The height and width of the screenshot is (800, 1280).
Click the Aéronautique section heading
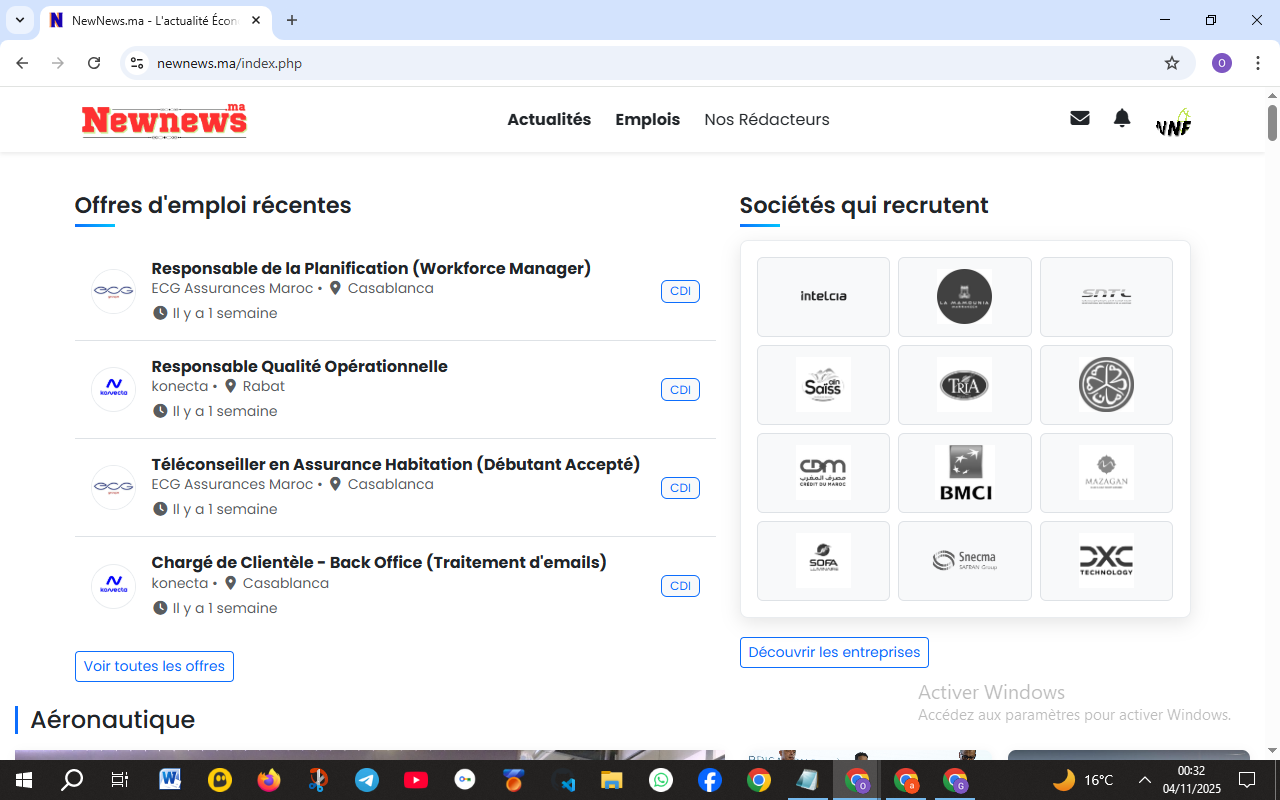pyautogui.click(x=112, y=719)
